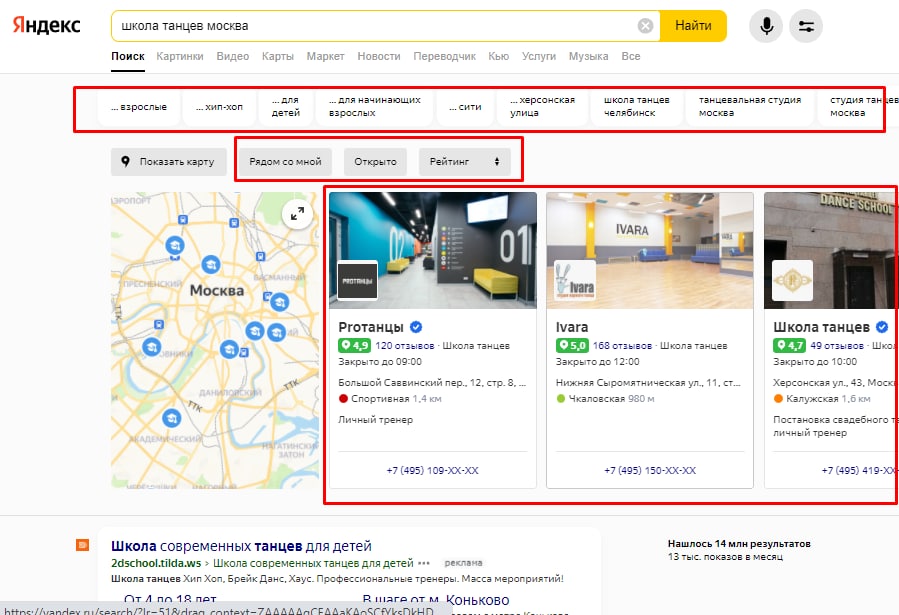This screenshot has width=899, height=615.
Task: Click the 4,9 rating badge for Protancy
Action: 354,346
